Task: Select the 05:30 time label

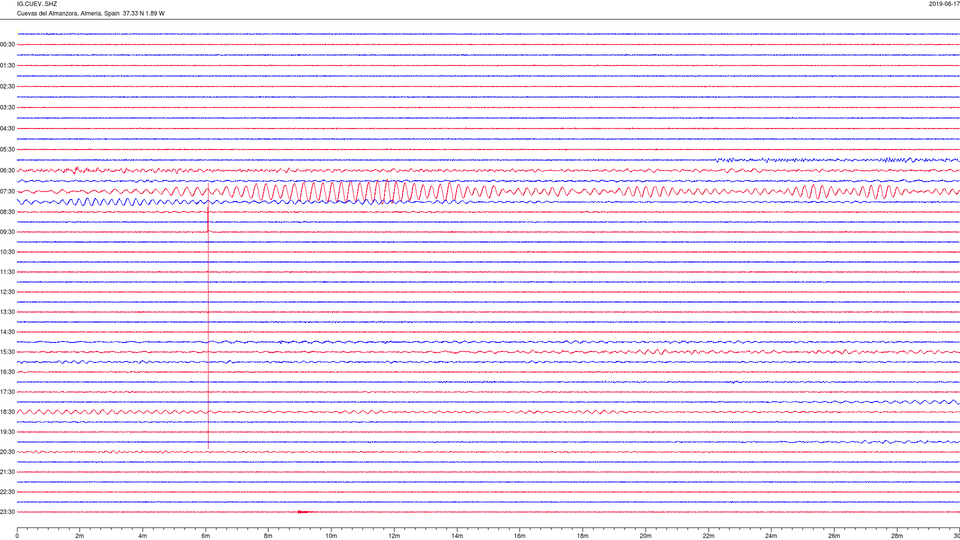Action: coord(7,149)
